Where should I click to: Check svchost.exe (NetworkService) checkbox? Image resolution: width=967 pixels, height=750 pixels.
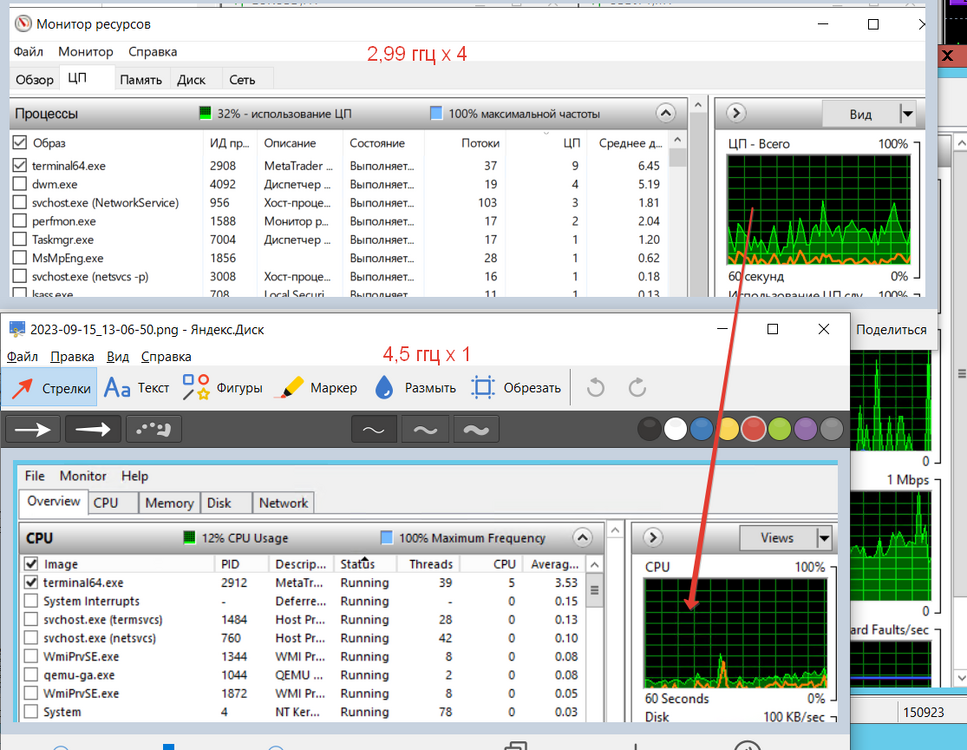coord(20,202)
